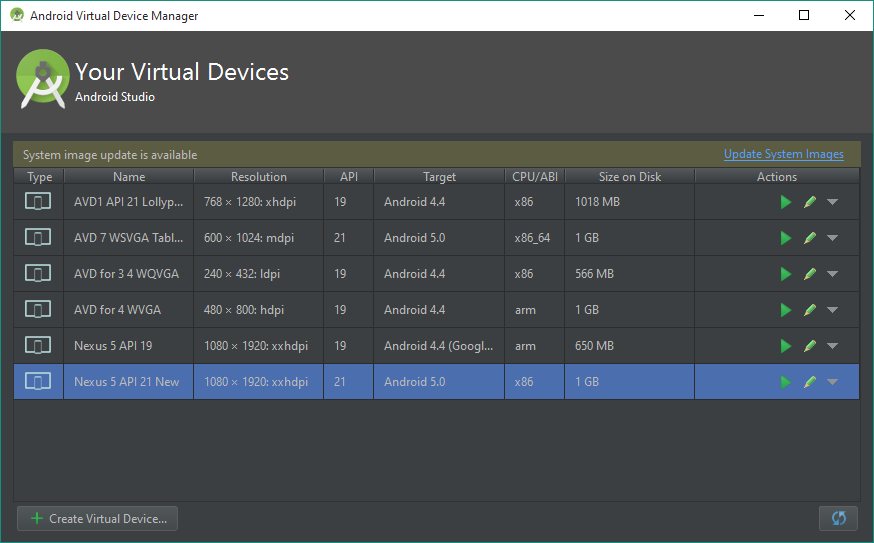The image size is (874, 543).
Task: Refresh the virtual device list
Action: [x=838, y=518]
